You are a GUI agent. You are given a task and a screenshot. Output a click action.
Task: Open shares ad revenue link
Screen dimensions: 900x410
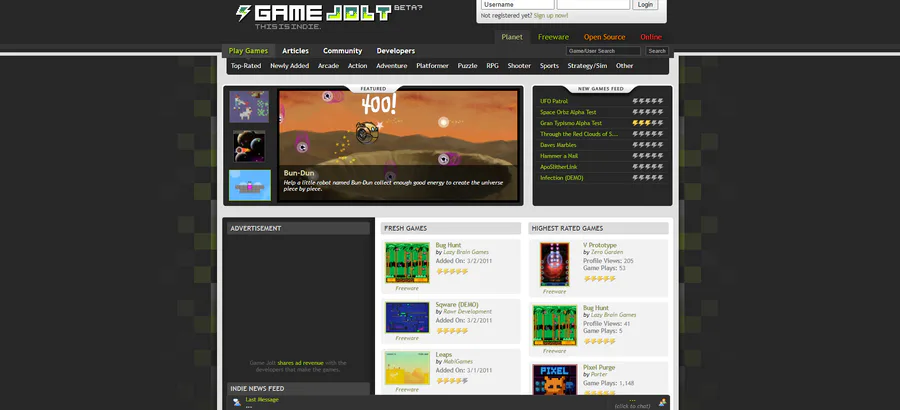point(300,363)
